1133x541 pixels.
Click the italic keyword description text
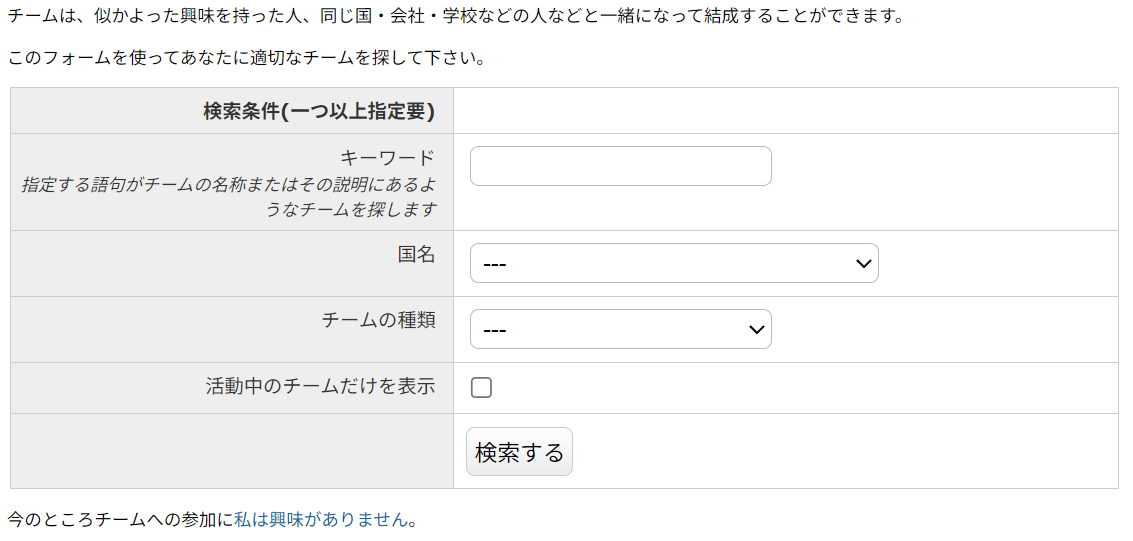point(229,197)
